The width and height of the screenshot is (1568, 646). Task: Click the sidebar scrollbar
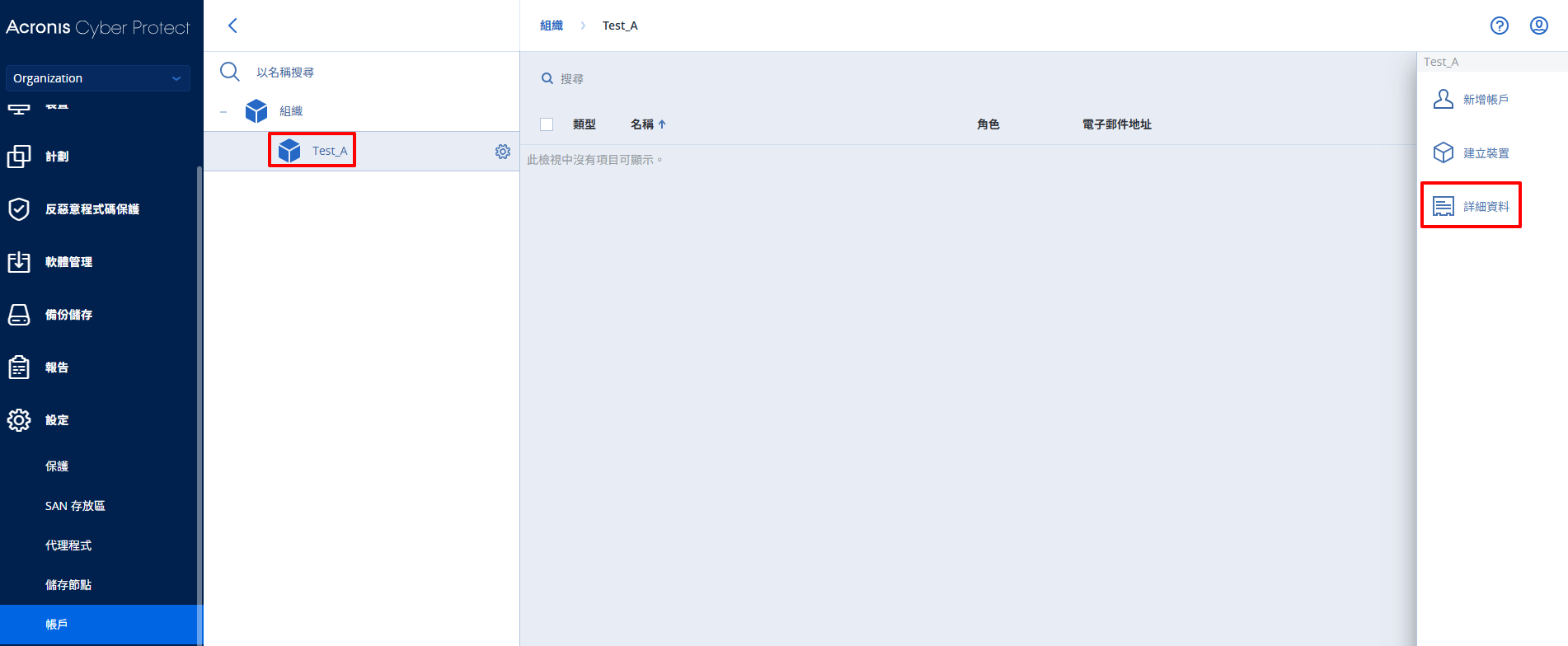200,404
